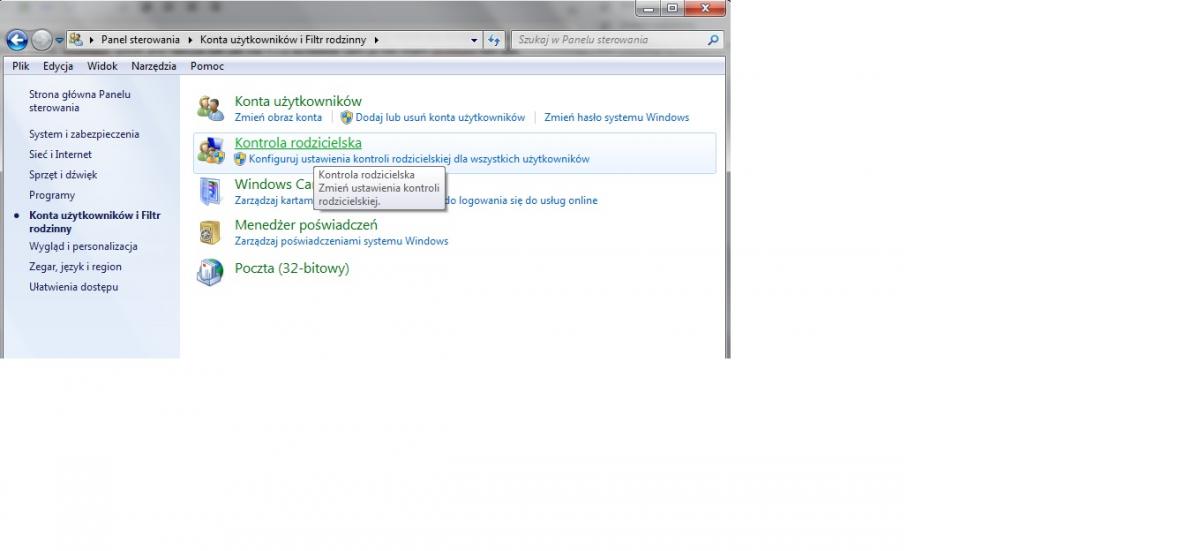The height and width of the screenshot is (551, 1200).
Task: Open the Edycja menu
Action: point(58,66)
